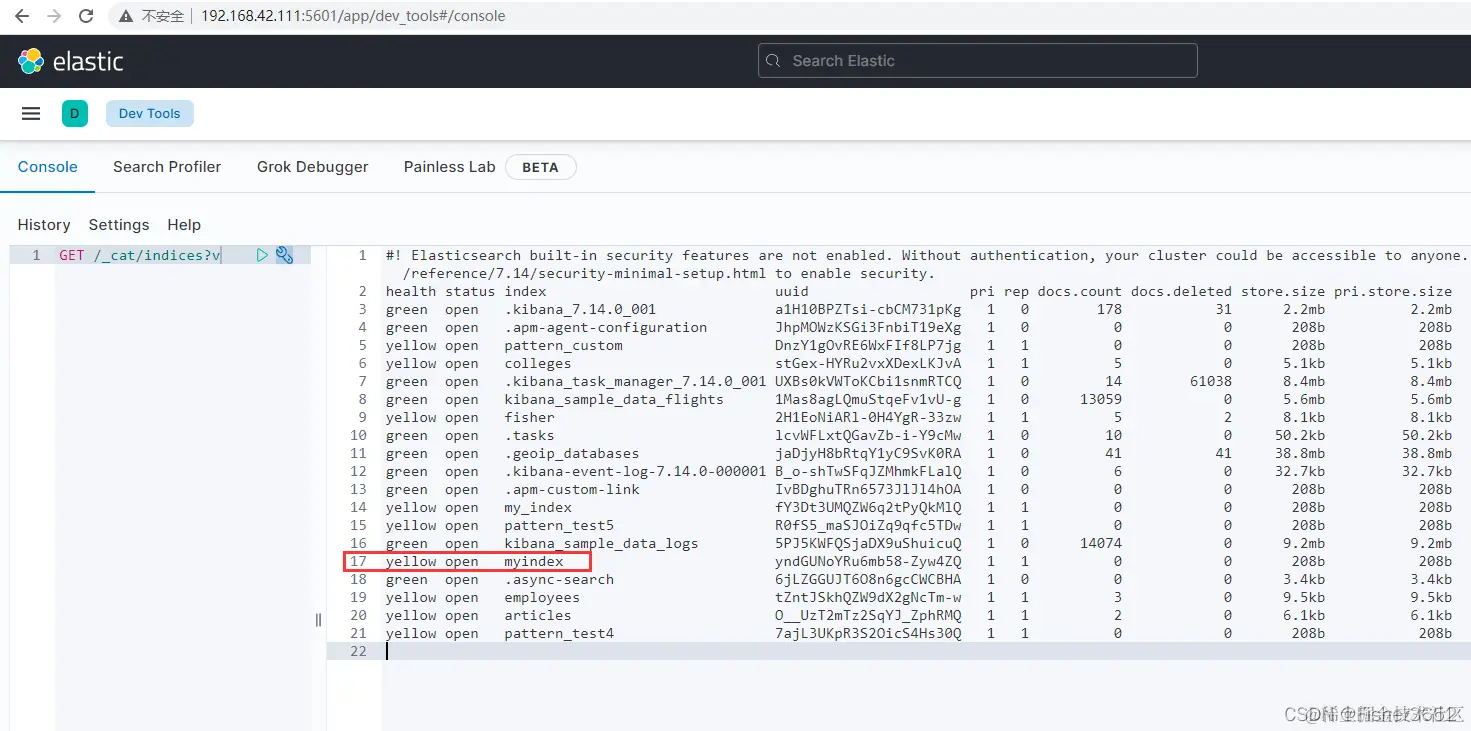Image resolution: width=1471 pixels, height=731 pixels.
Task: Click the docs.count value 13059
Action: click(1101, 399)
